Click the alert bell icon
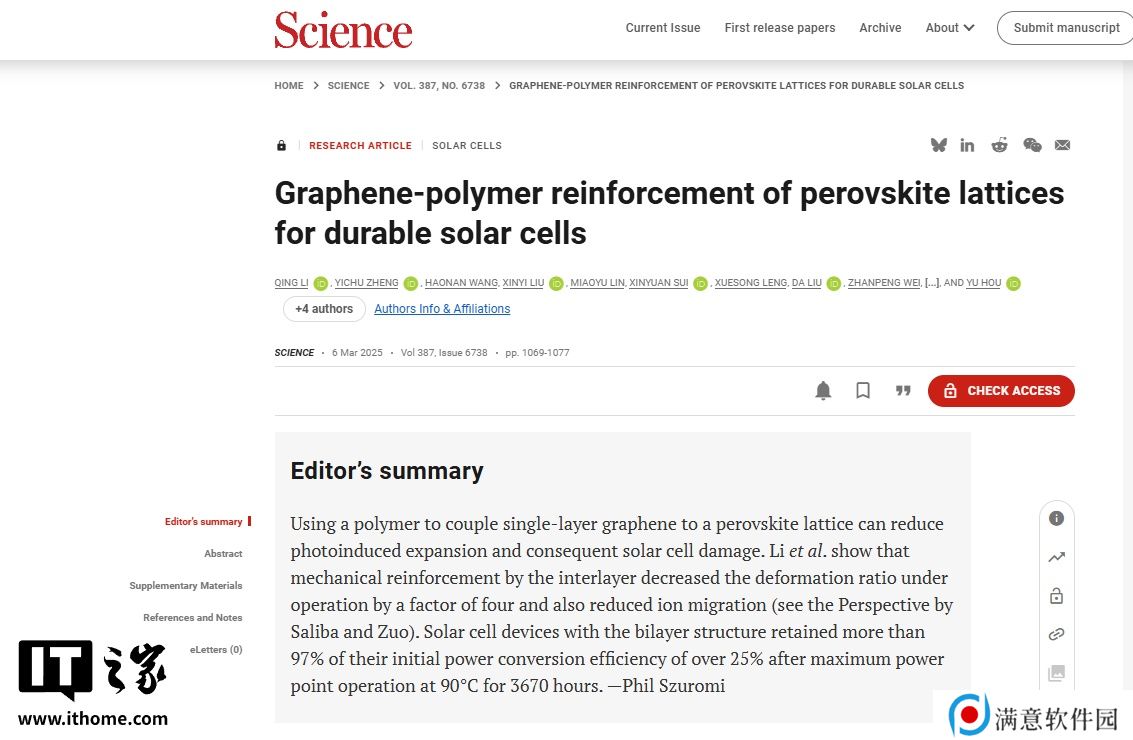 [823, 391]
